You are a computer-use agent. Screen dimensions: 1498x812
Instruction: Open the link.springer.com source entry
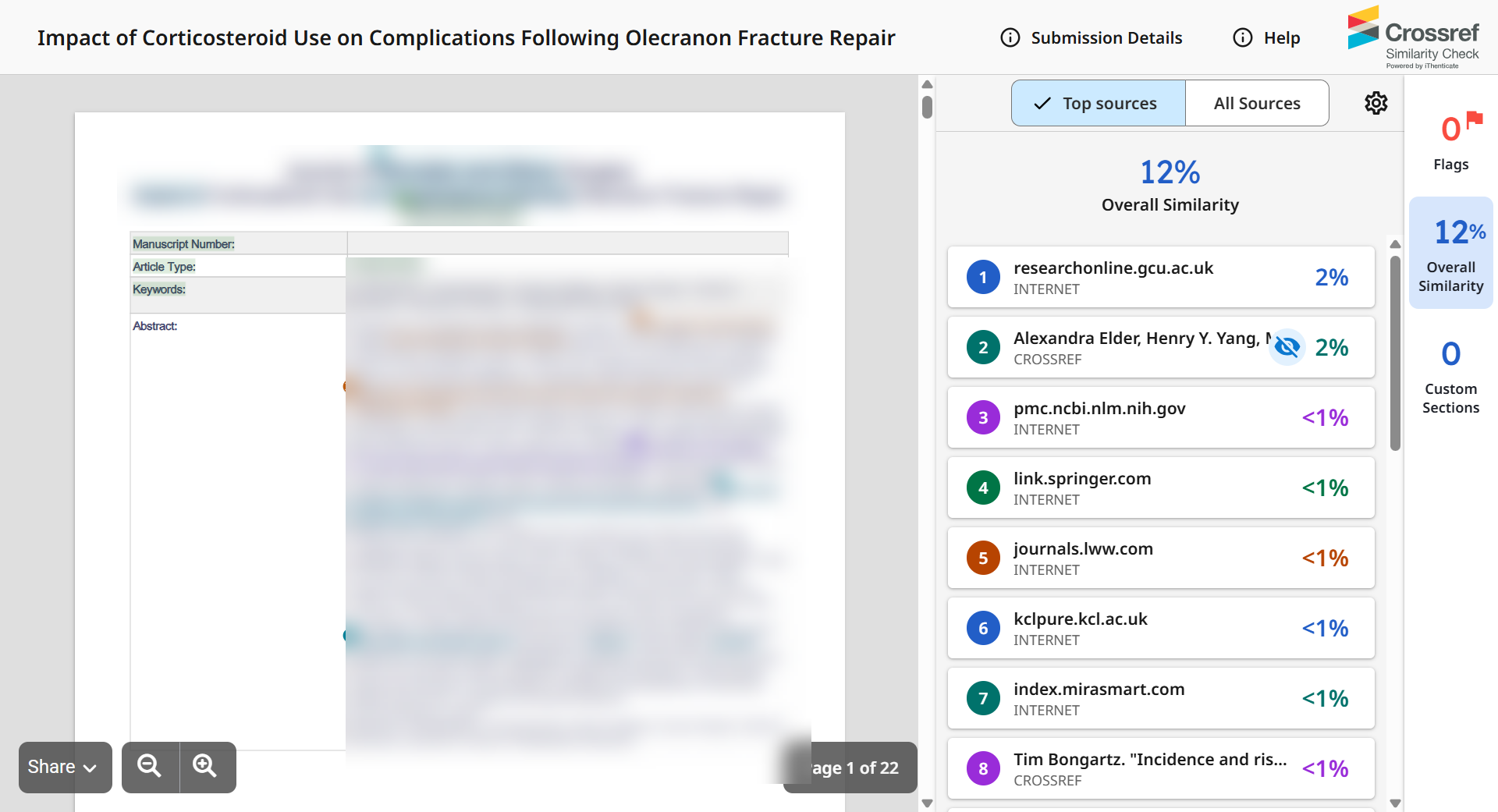[1161, 488]
